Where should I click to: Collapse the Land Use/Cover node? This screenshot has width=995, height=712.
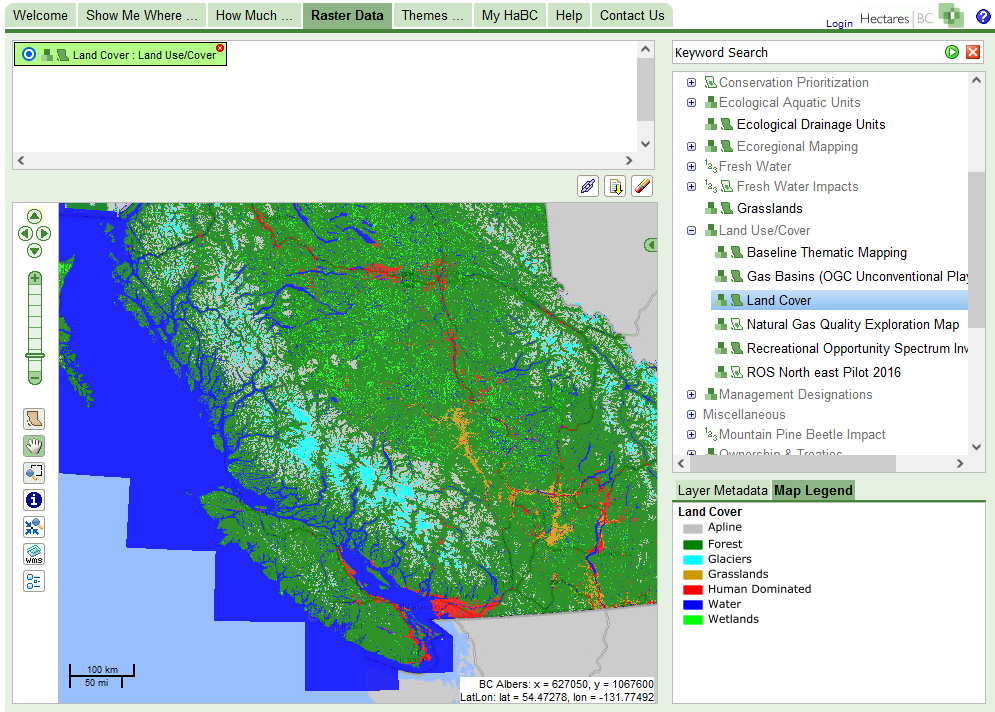click(x=692, y=230)
